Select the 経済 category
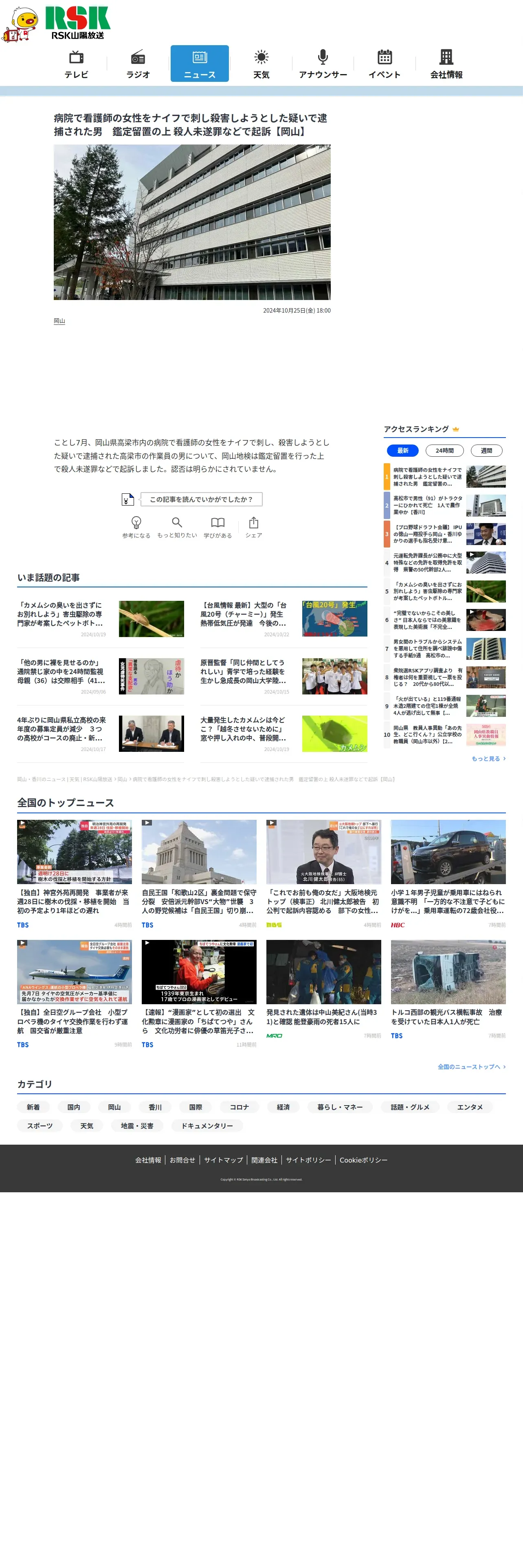 tap(283, 1107)
